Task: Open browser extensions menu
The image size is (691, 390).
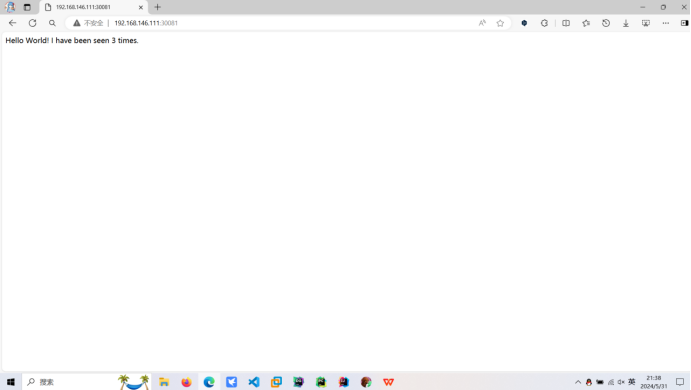Action: click(544, 23)
